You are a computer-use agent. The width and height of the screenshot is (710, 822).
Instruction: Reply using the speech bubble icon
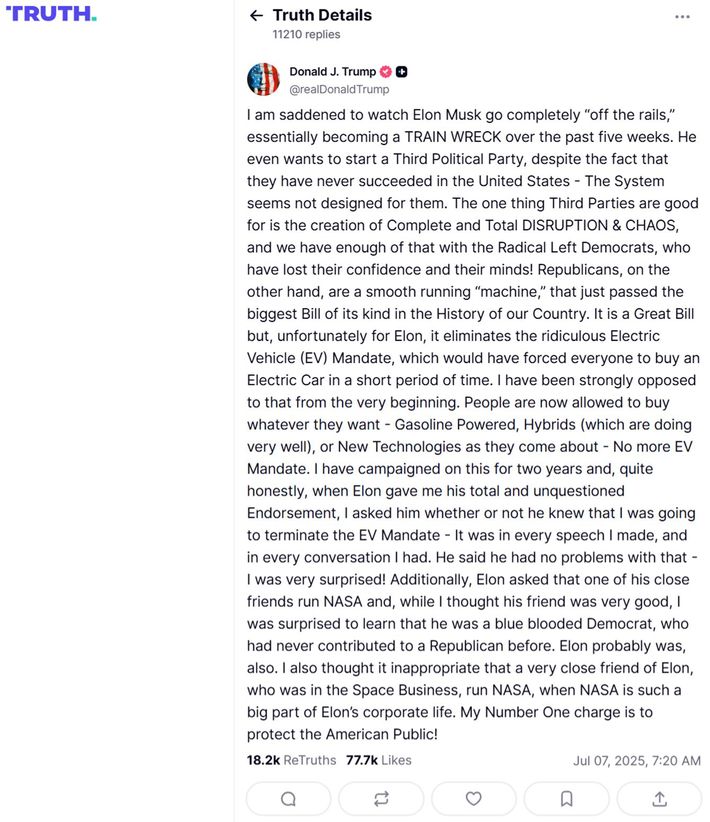288,798
